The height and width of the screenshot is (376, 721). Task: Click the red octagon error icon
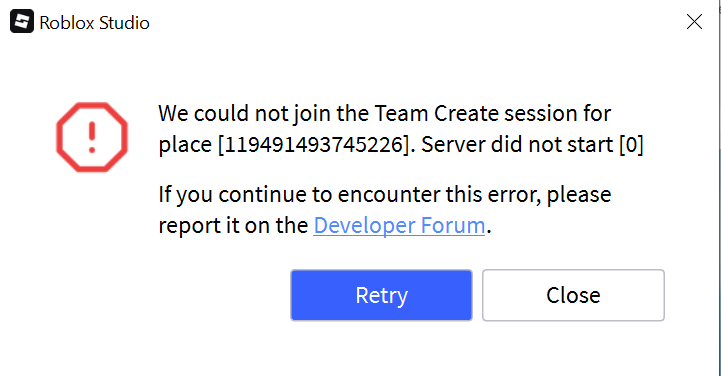92,137
